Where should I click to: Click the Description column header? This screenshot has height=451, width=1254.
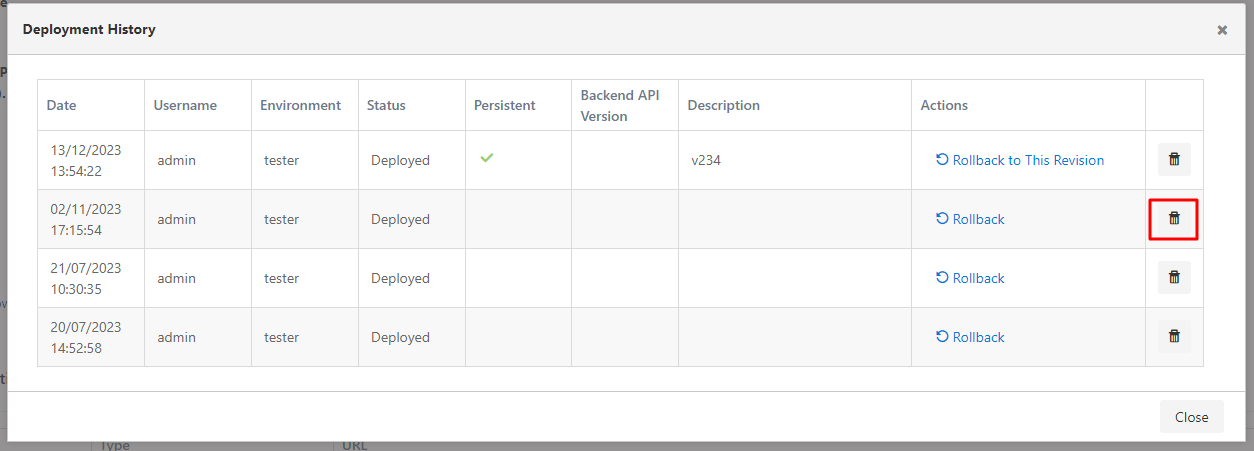pos(723,105)
